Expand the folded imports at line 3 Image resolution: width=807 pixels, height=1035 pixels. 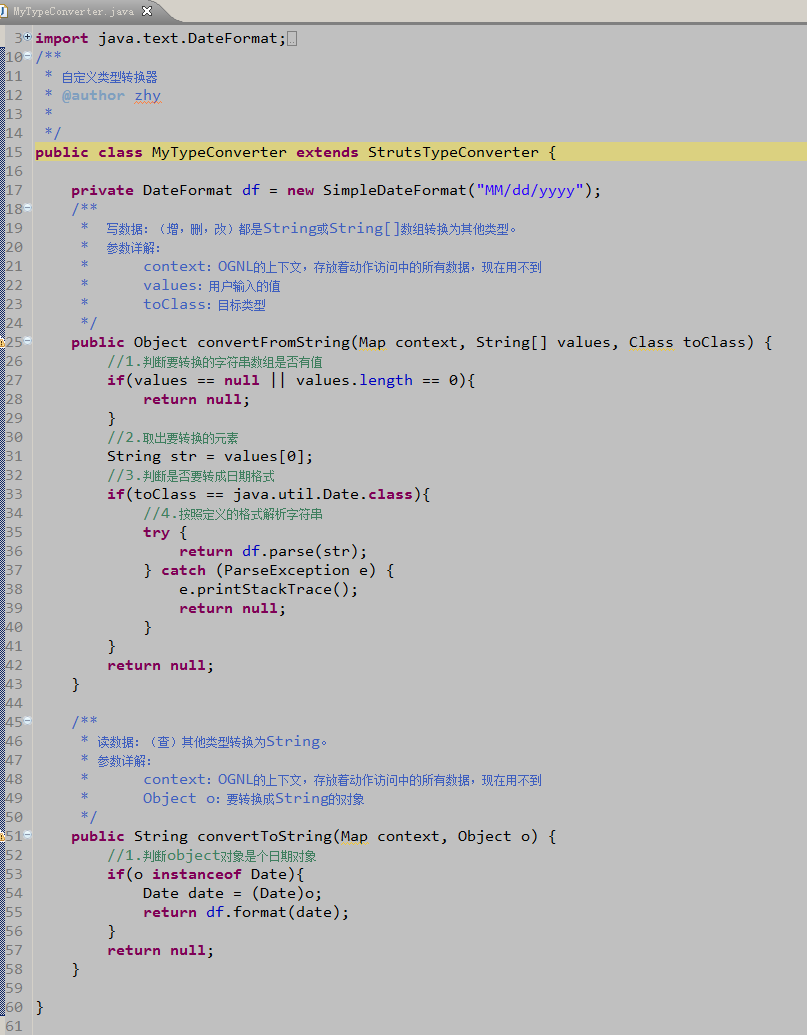(x=28, y=37)
